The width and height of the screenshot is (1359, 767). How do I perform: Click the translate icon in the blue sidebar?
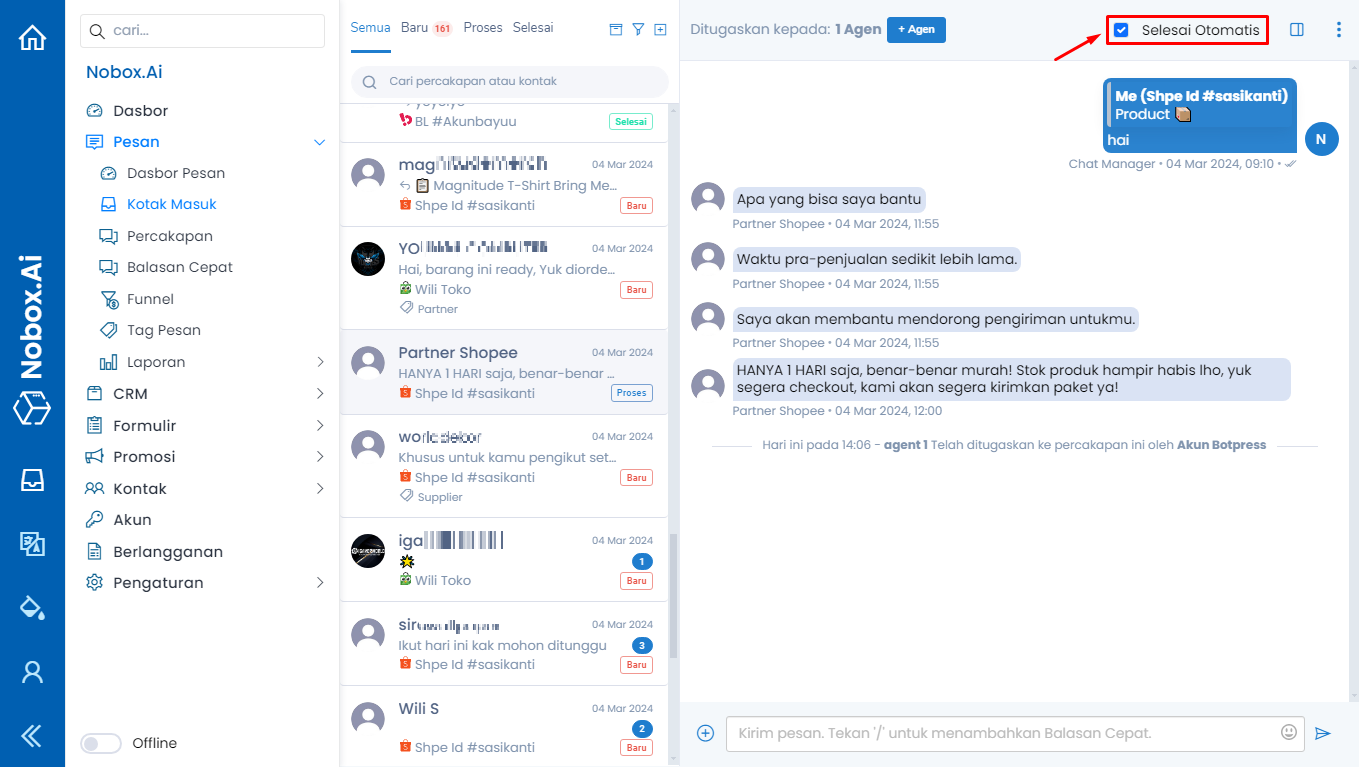[x=32, y=543]
